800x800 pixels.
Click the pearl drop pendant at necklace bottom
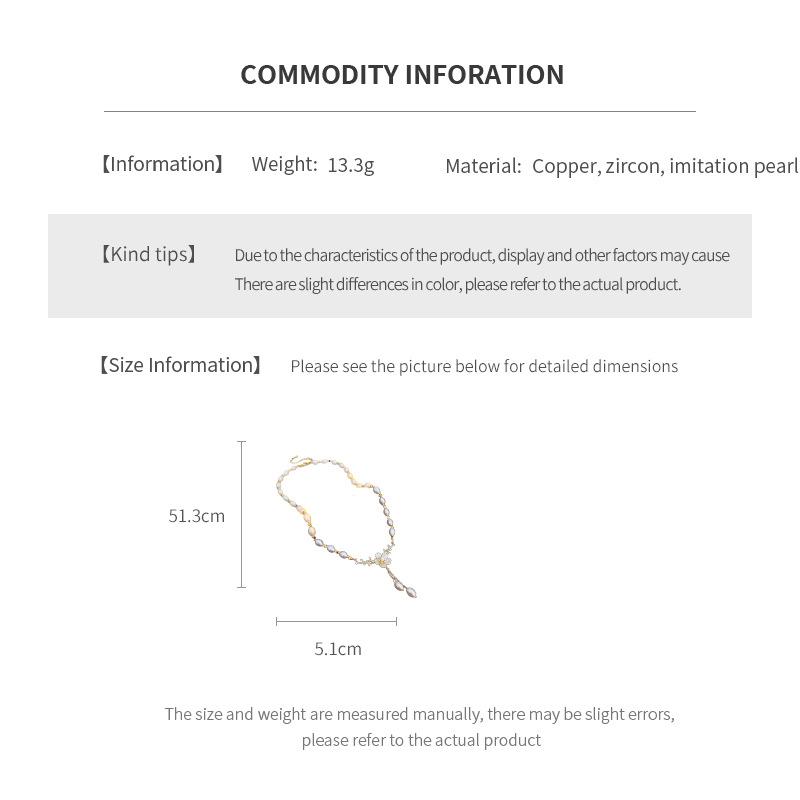(407, 585)
